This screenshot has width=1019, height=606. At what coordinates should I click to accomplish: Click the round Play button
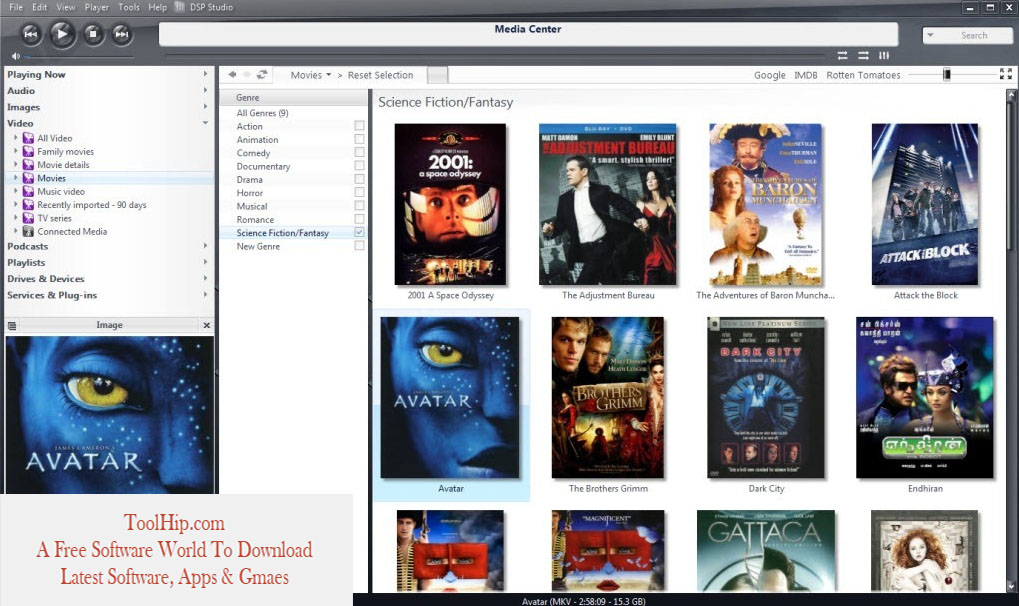click(62, 33)
